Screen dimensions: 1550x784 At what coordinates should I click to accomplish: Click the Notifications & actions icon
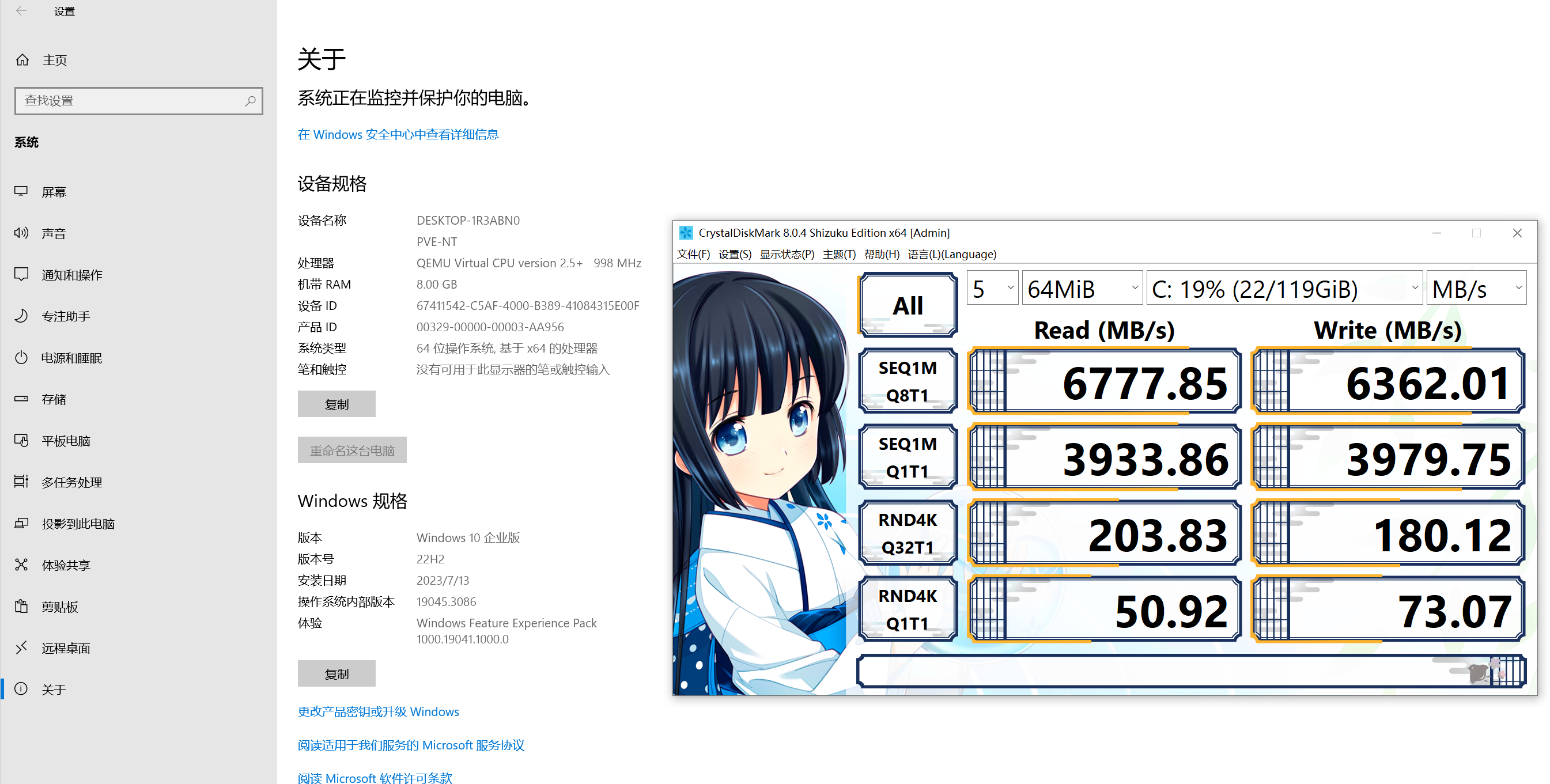[21, 274]
